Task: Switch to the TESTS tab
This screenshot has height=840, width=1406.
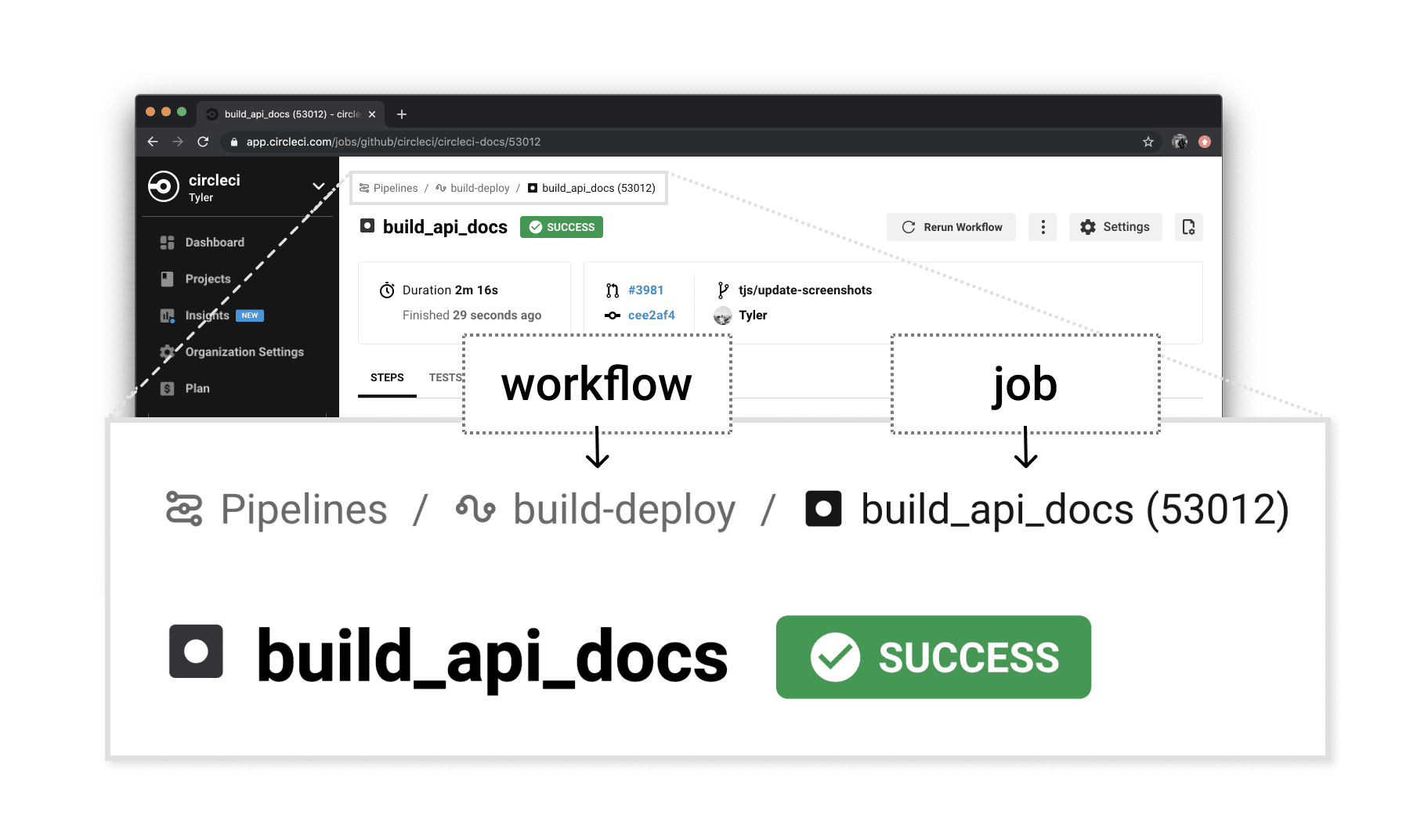Action: point(446,377)
